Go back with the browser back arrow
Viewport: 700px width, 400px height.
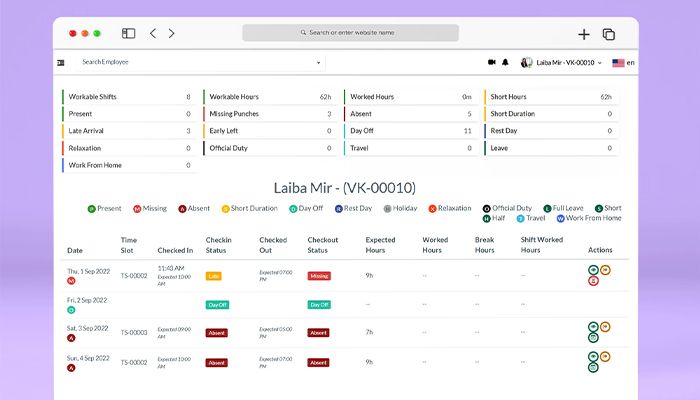[153, 33]
